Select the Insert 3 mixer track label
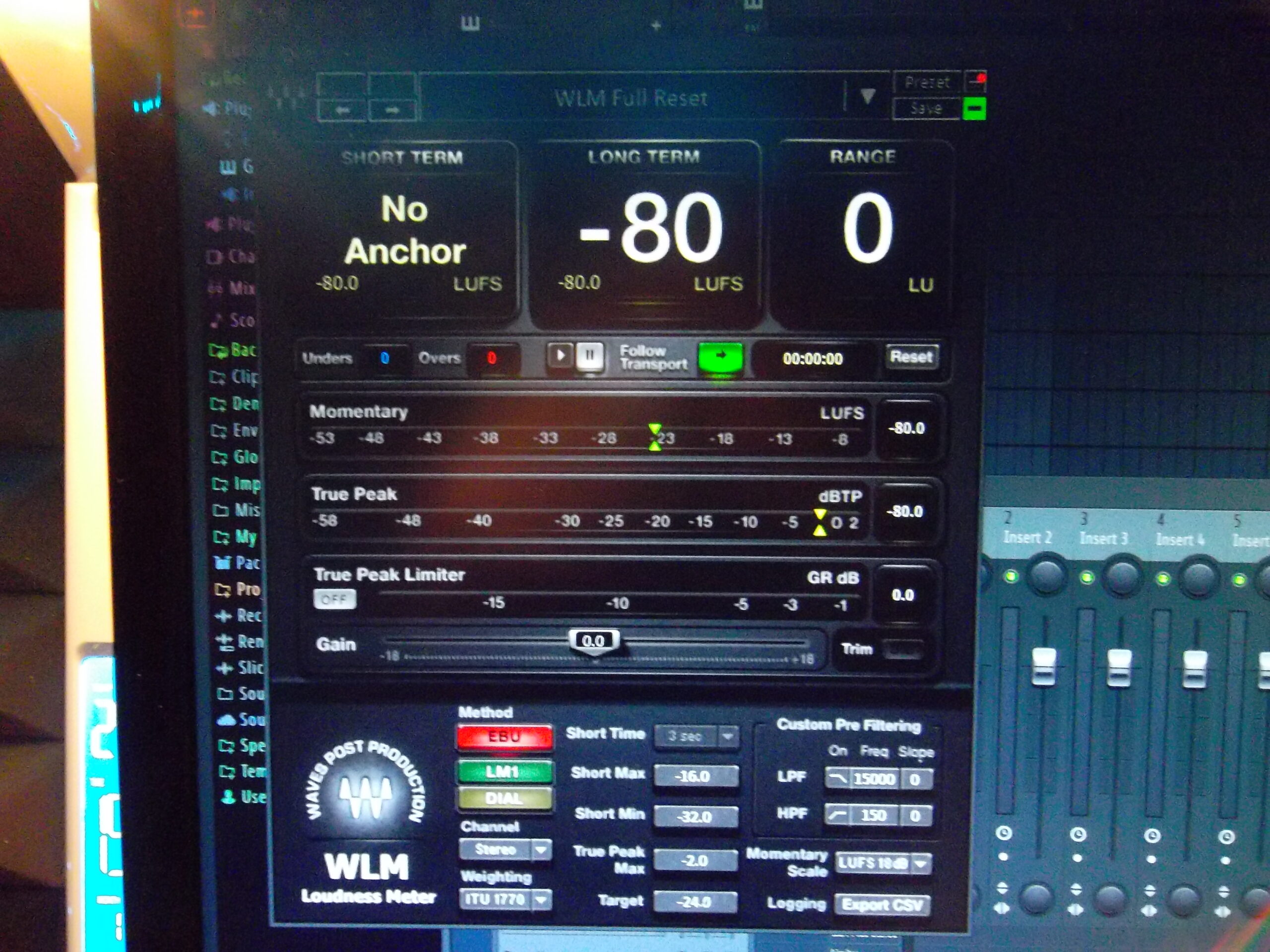Viewport: 1270px width, 952px height. 1103,538
